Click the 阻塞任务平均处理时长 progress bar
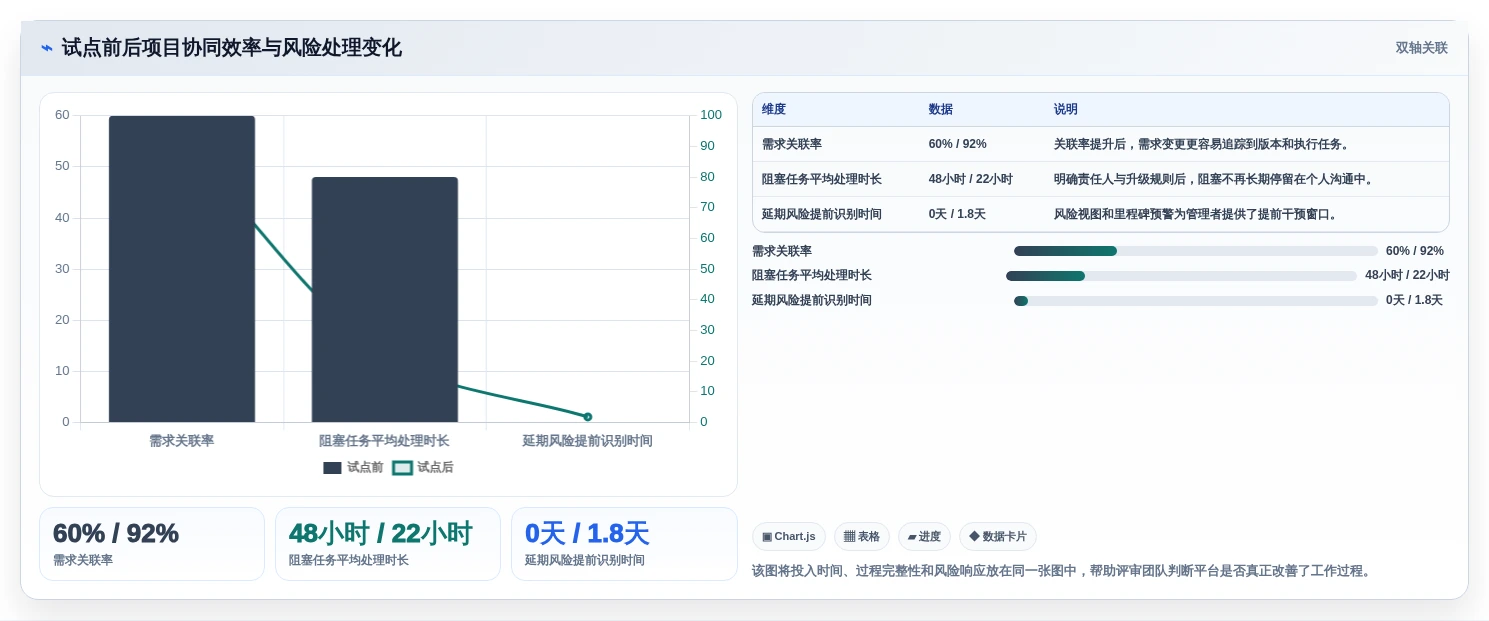This screenshot has width=1489, height=621. pyautogui.click(x=1181, y=276)
